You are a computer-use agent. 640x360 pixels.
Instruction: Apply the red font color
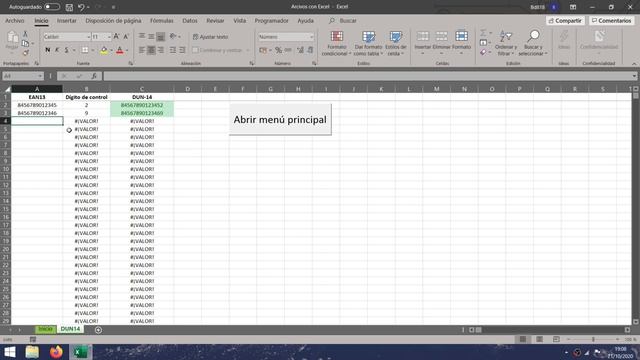120,50
